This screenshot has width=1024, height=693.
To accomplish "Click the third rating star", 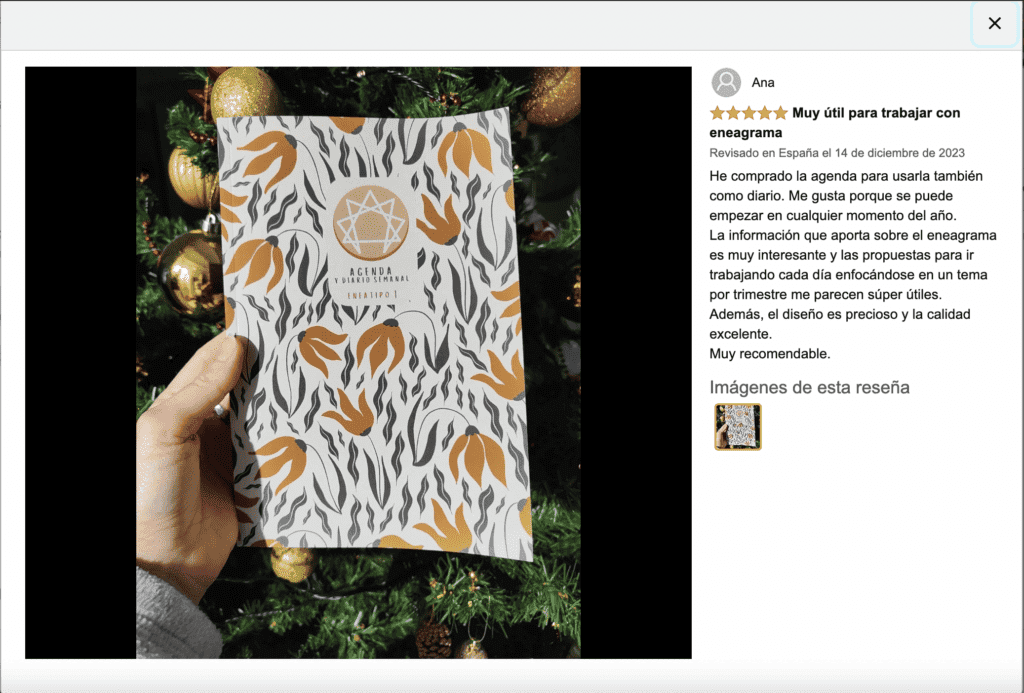I will 748,113.
